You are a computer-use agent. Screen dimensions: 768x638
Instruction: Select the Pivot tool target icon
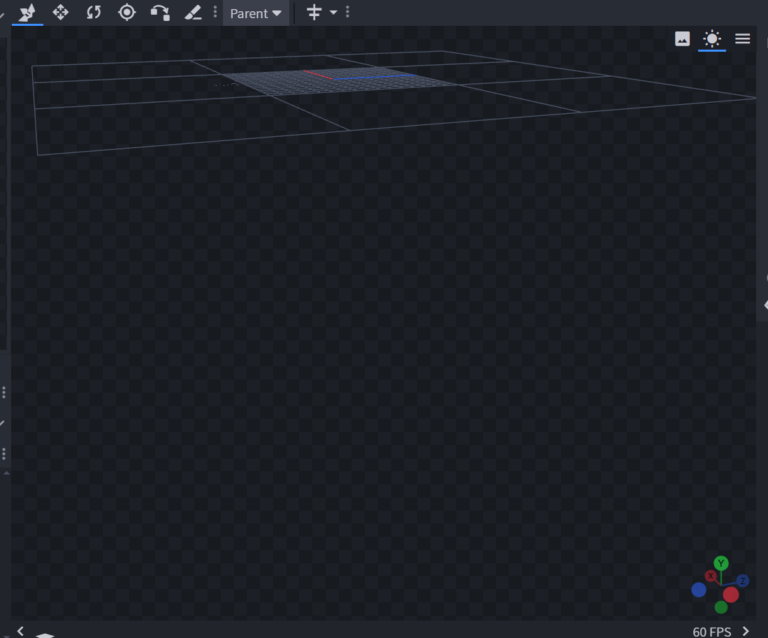click(127, 12)
